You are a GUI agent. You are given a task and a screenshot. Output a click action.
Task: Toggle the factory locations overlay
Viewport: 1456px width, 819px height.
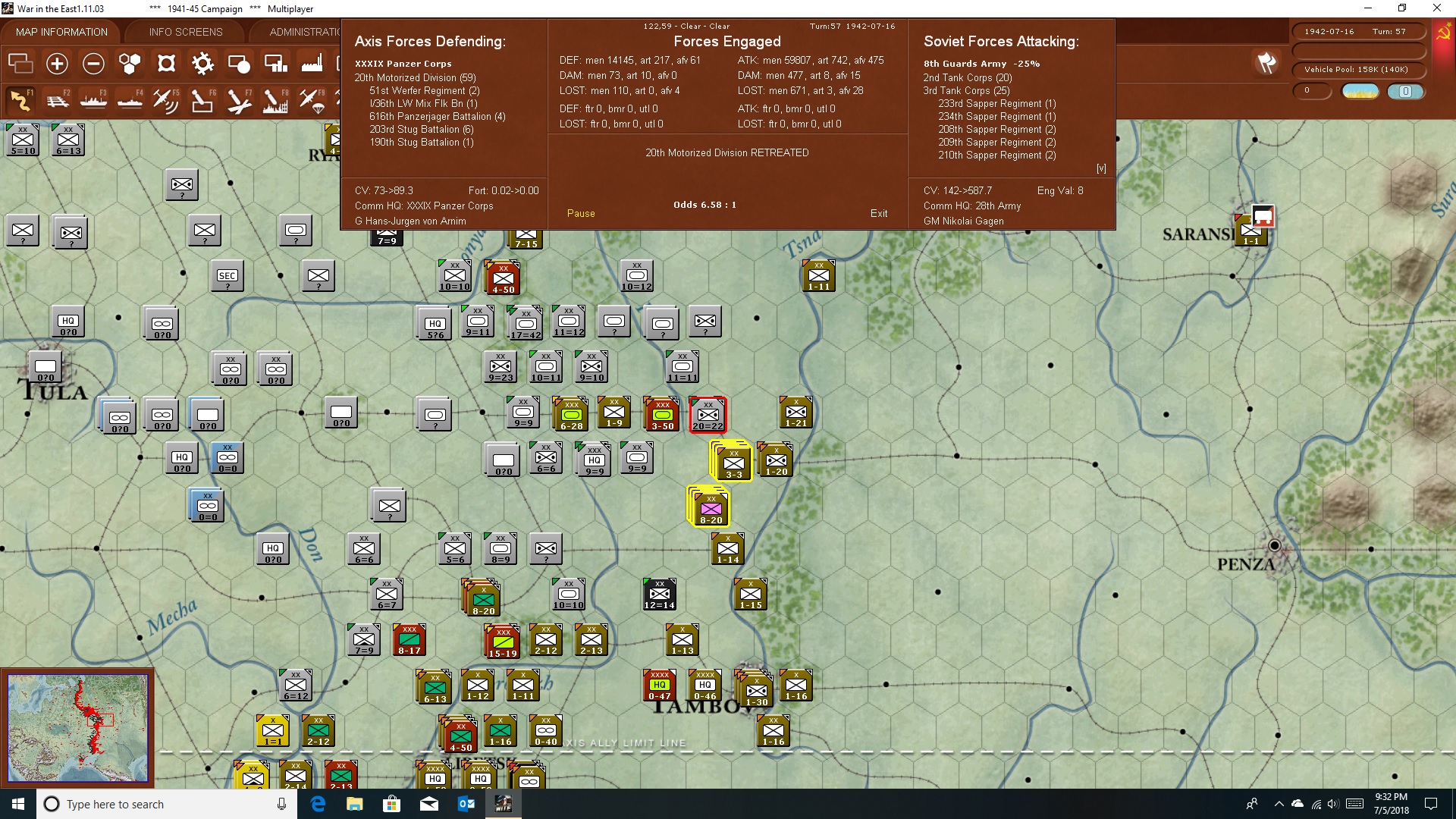point(312,64)
